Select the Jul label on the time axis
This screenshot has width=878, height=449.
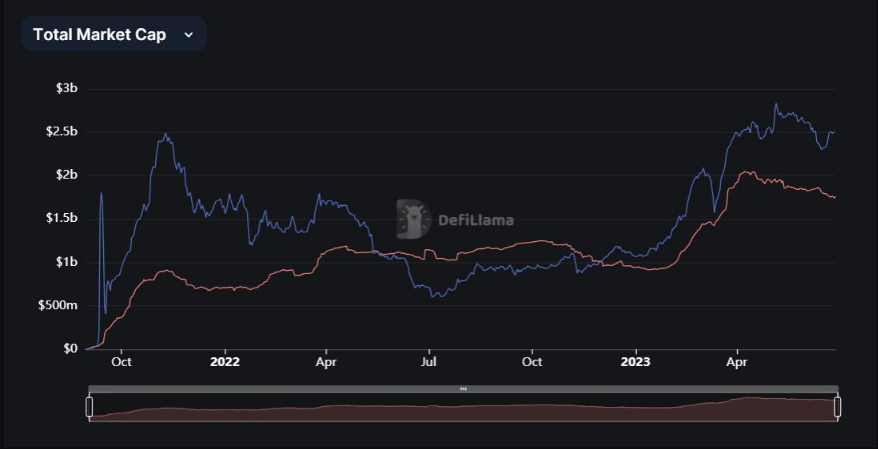point(428,362)
